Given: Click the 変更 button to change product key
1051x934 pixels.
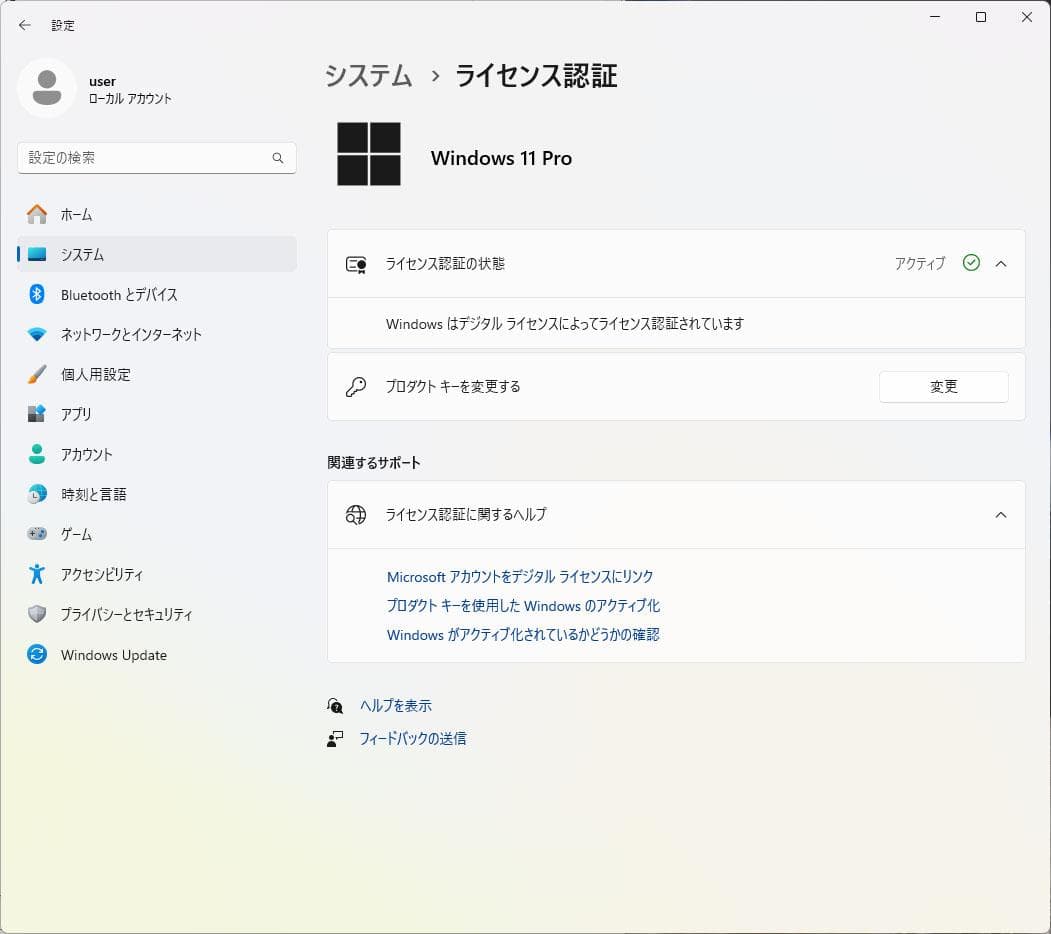Looking at the screenshot, I should point(943,387).
